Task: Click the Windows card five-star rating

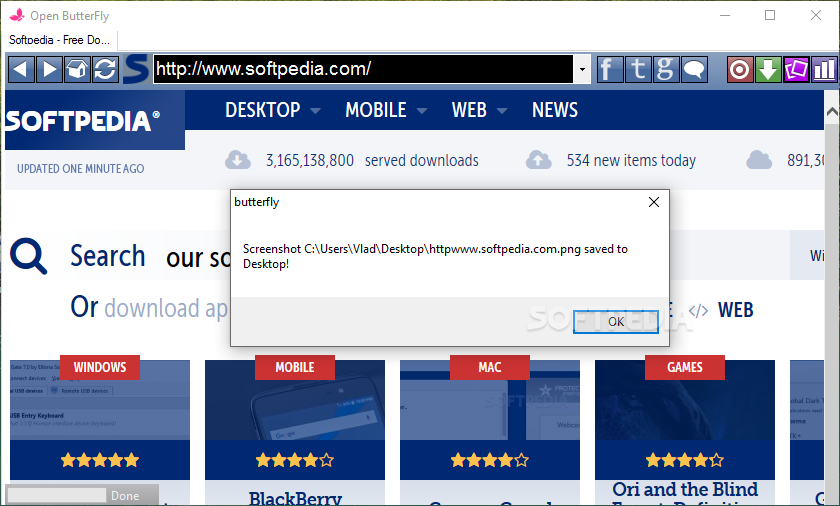Action: 100,460
